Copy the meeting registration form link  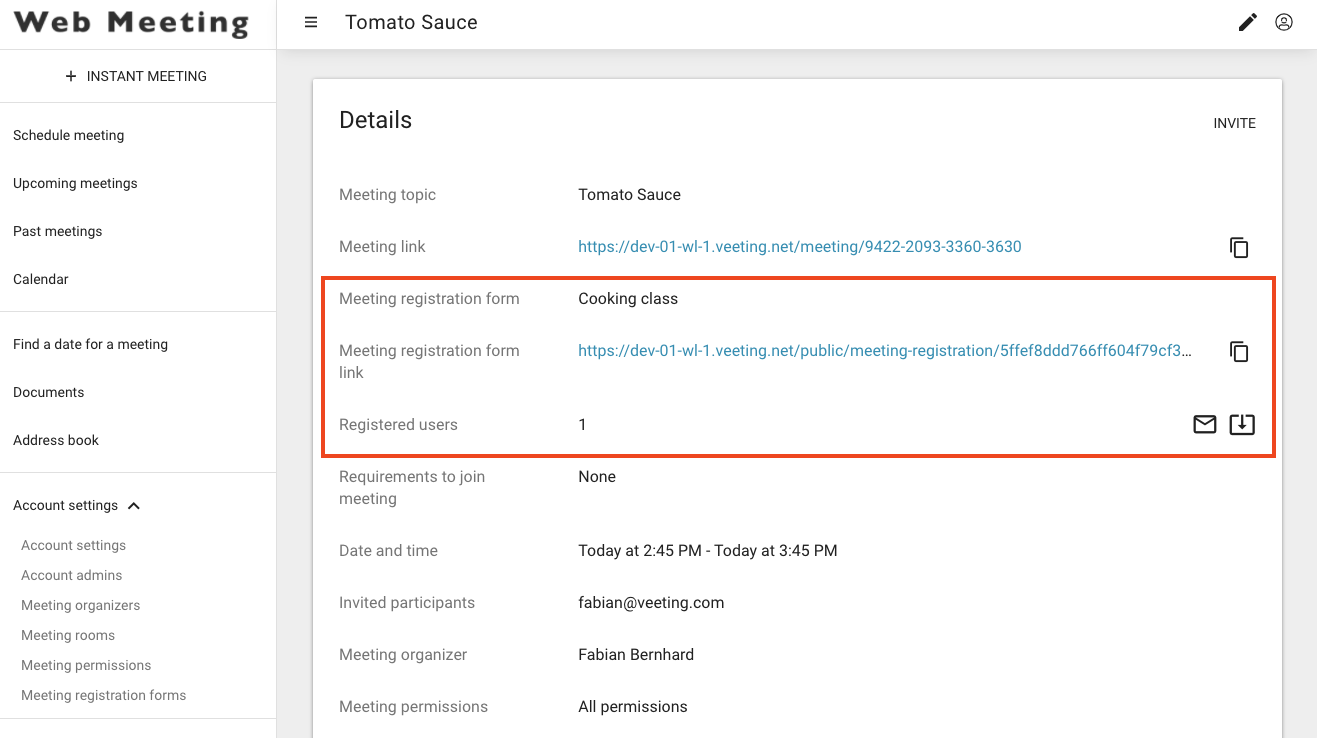[x=1239, y=351]
